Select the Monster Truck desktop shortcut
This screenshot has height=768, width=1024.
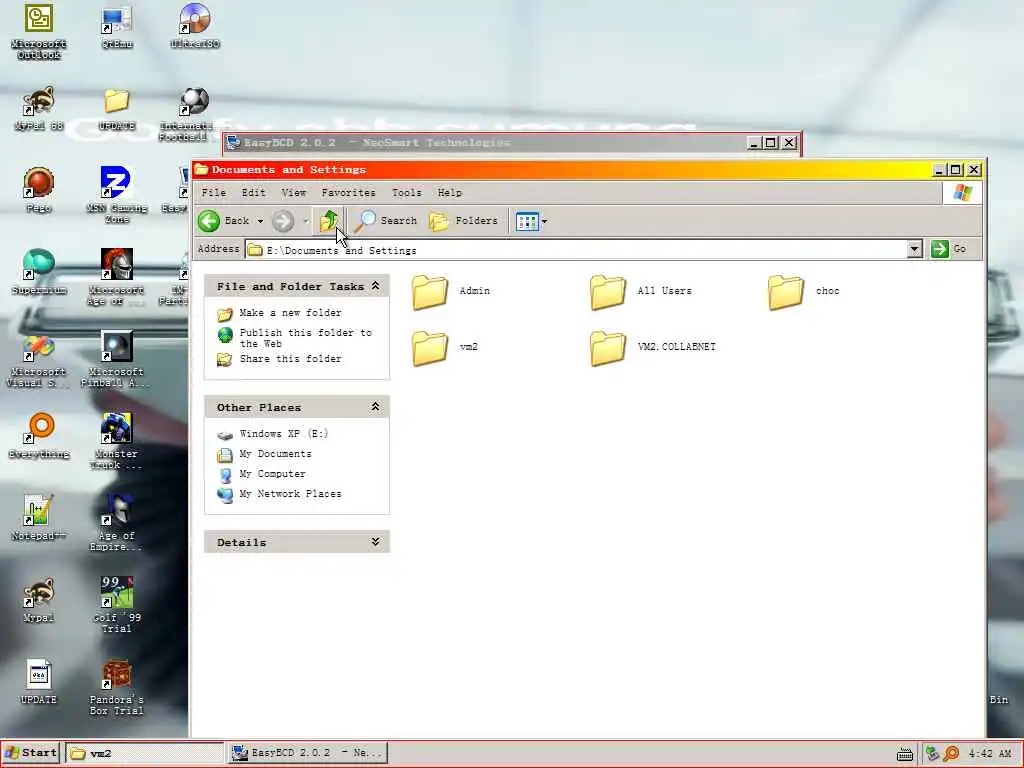(117, 443)
